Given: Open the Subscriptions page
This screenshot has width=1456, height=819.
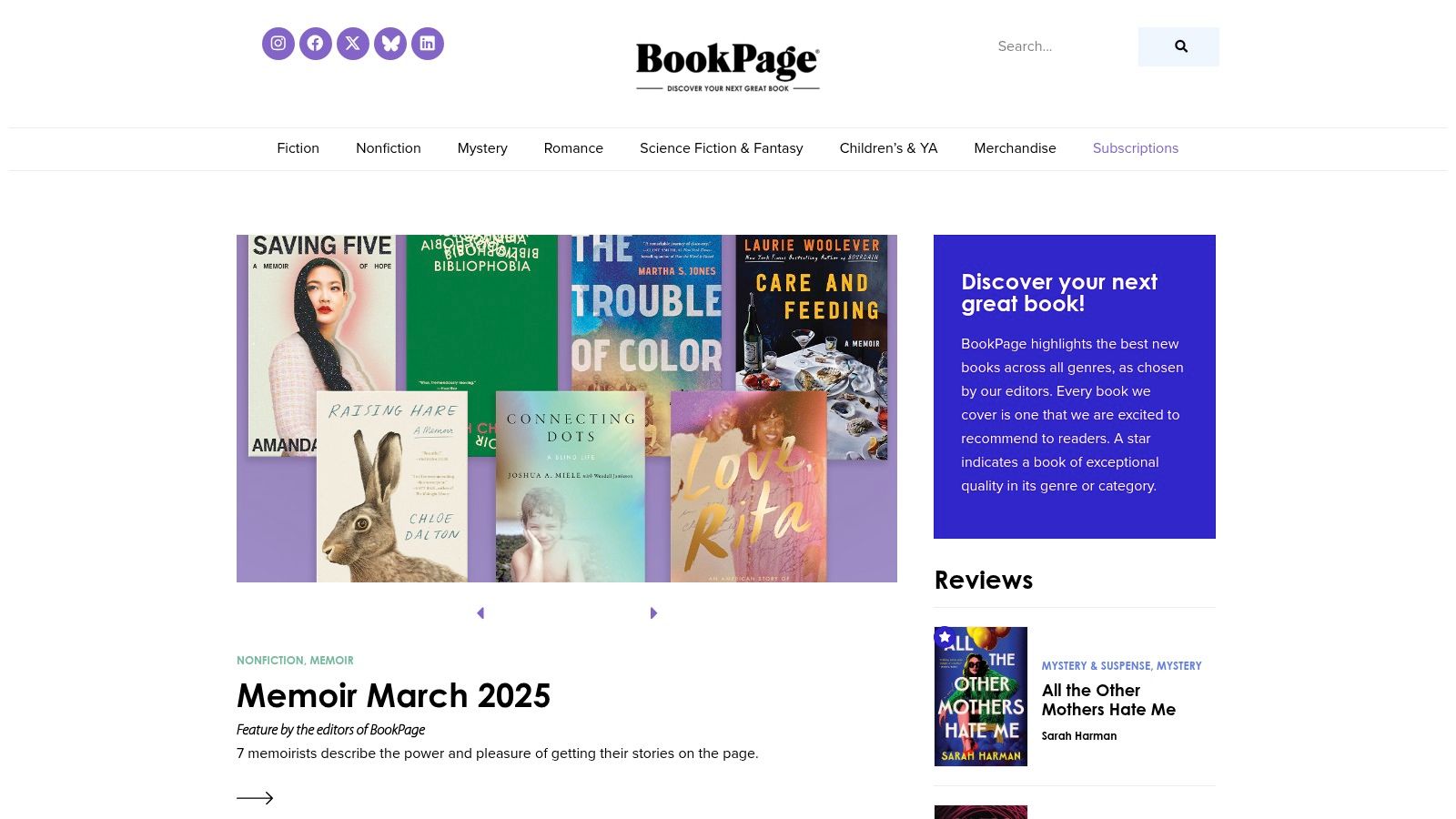Looking at the screenshot, I should tap(1136, 148).
